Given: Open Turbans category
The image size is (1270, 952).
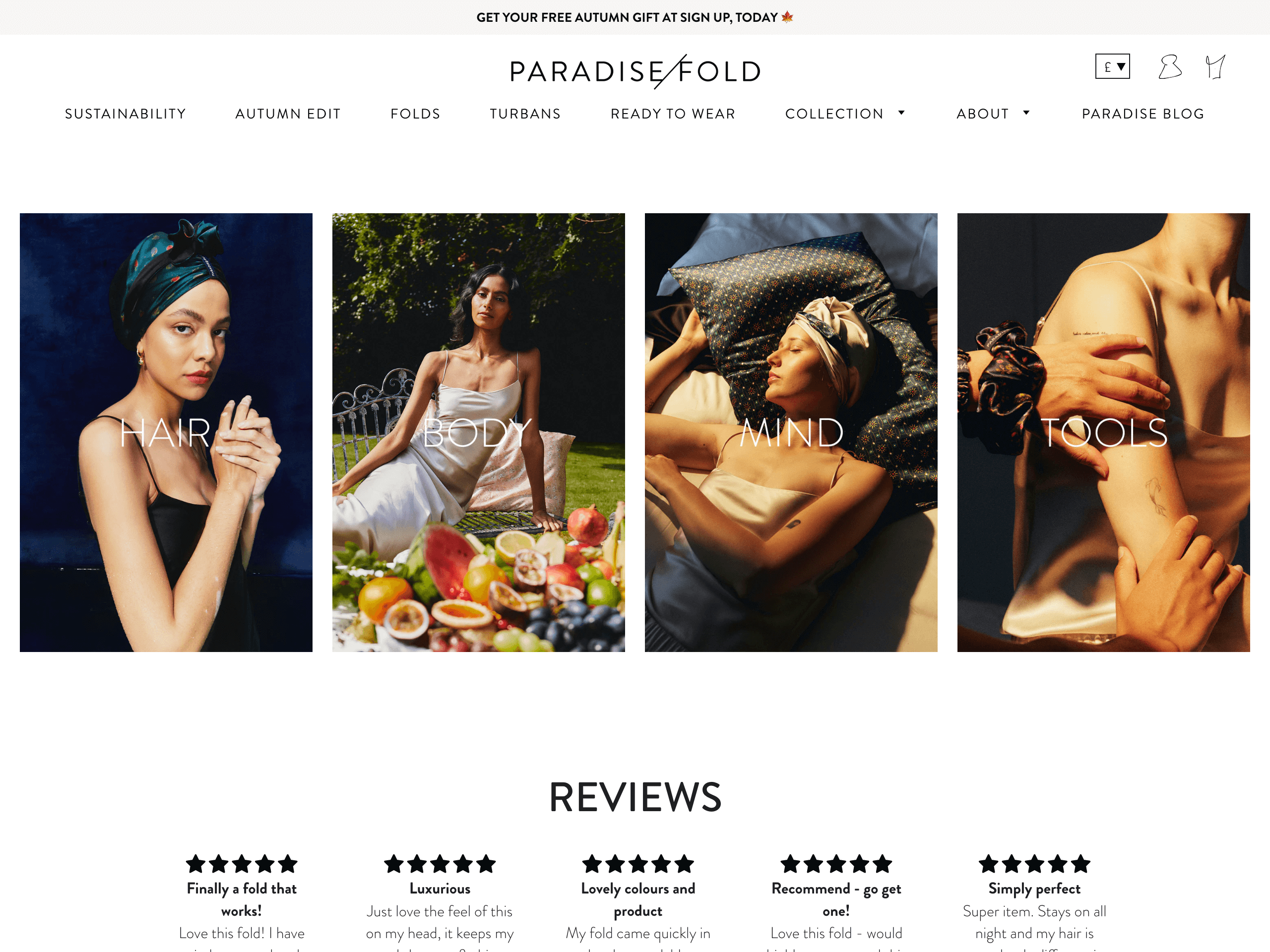Looking at the screenshot, I should pyautogui.click(x=525, y=114).
